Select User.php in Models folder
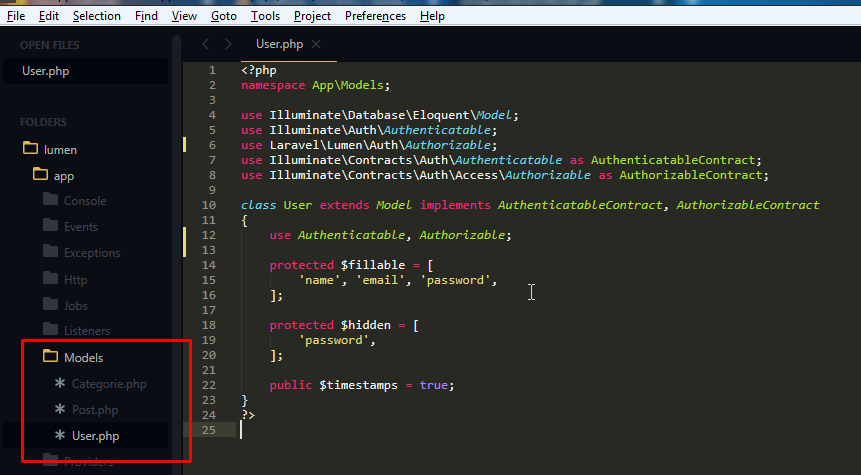861x475 pixels. pos(96,436)
